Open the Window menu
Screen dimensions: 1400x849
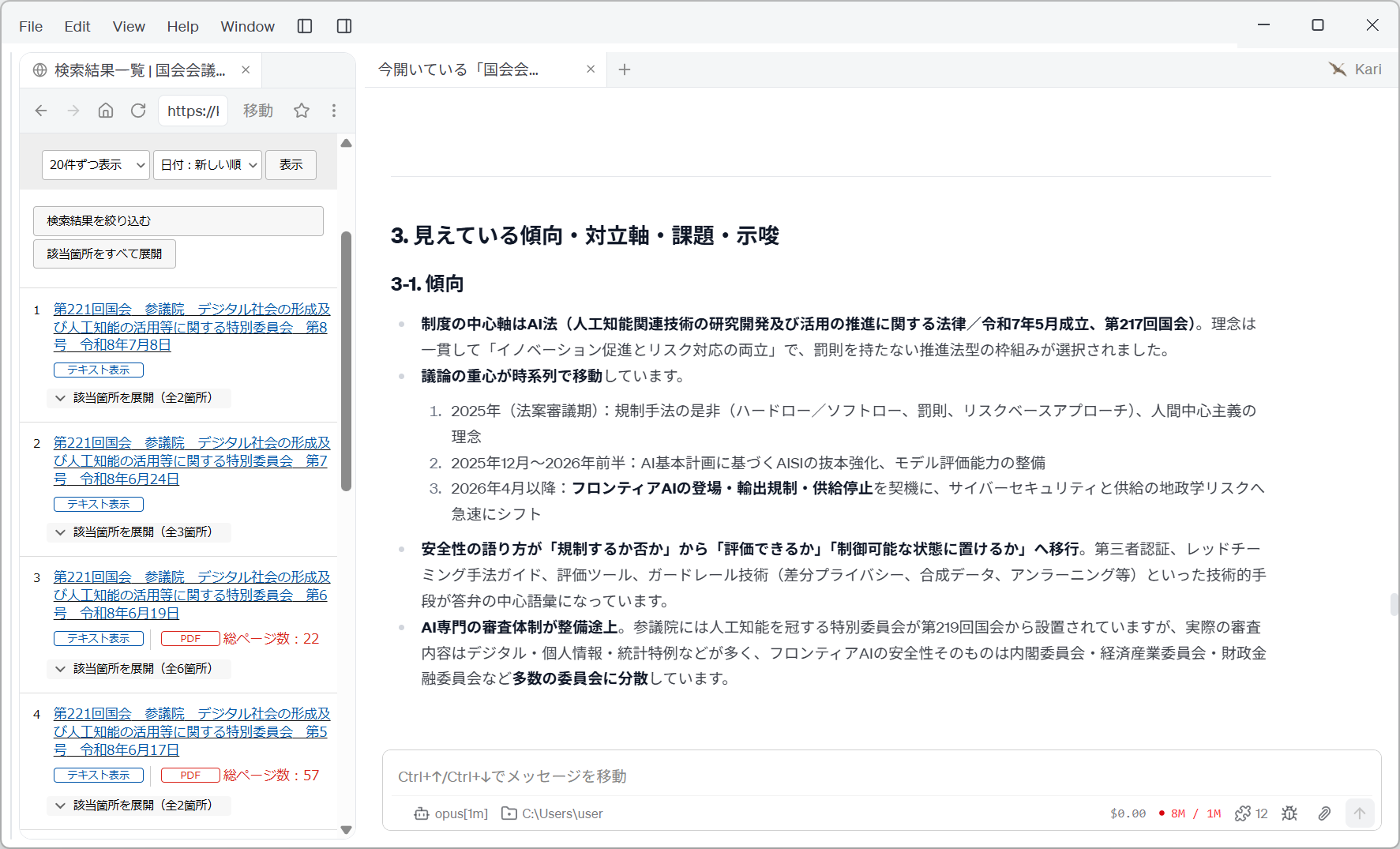point(247,26)
